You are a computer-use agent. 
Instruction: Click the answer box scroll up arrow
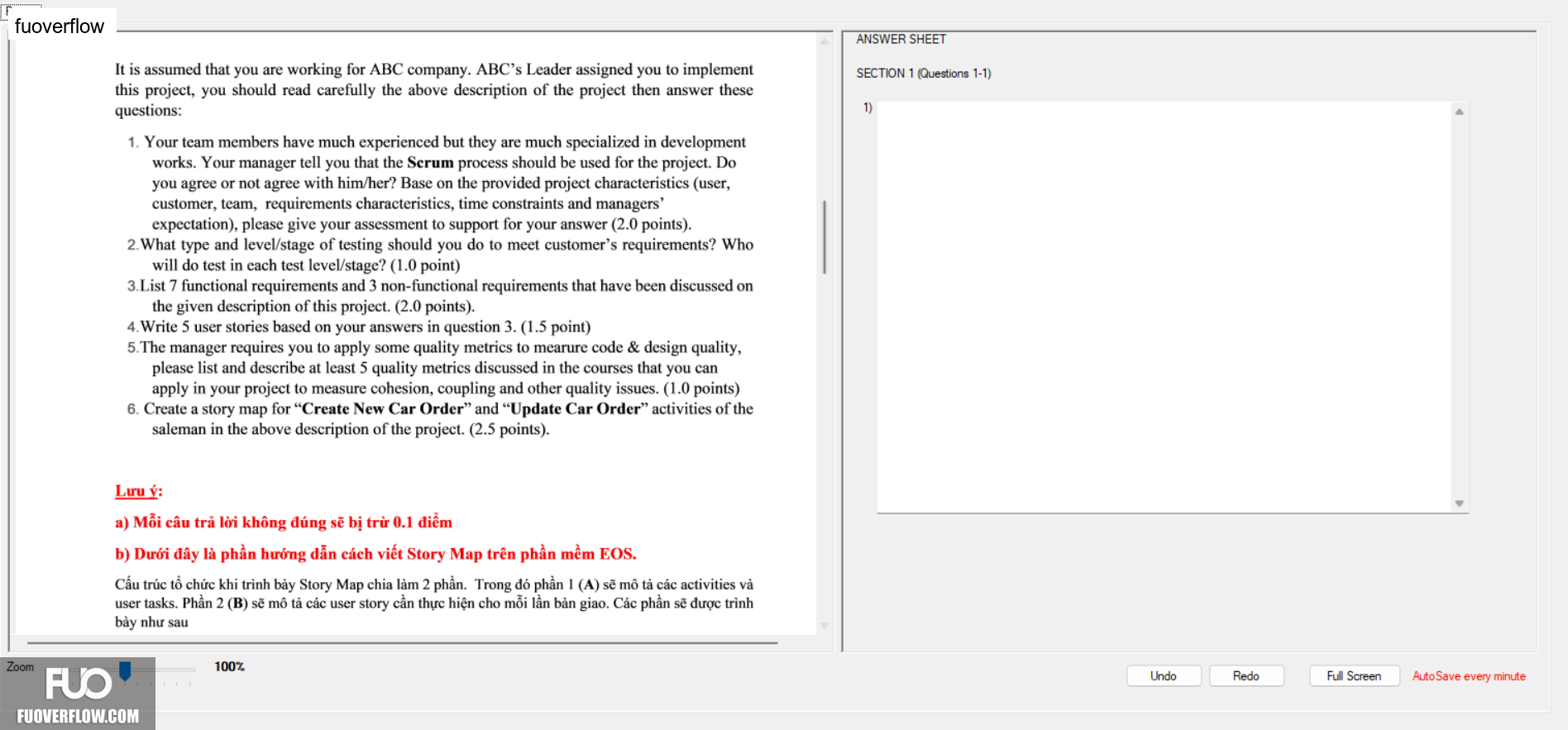1460,112
